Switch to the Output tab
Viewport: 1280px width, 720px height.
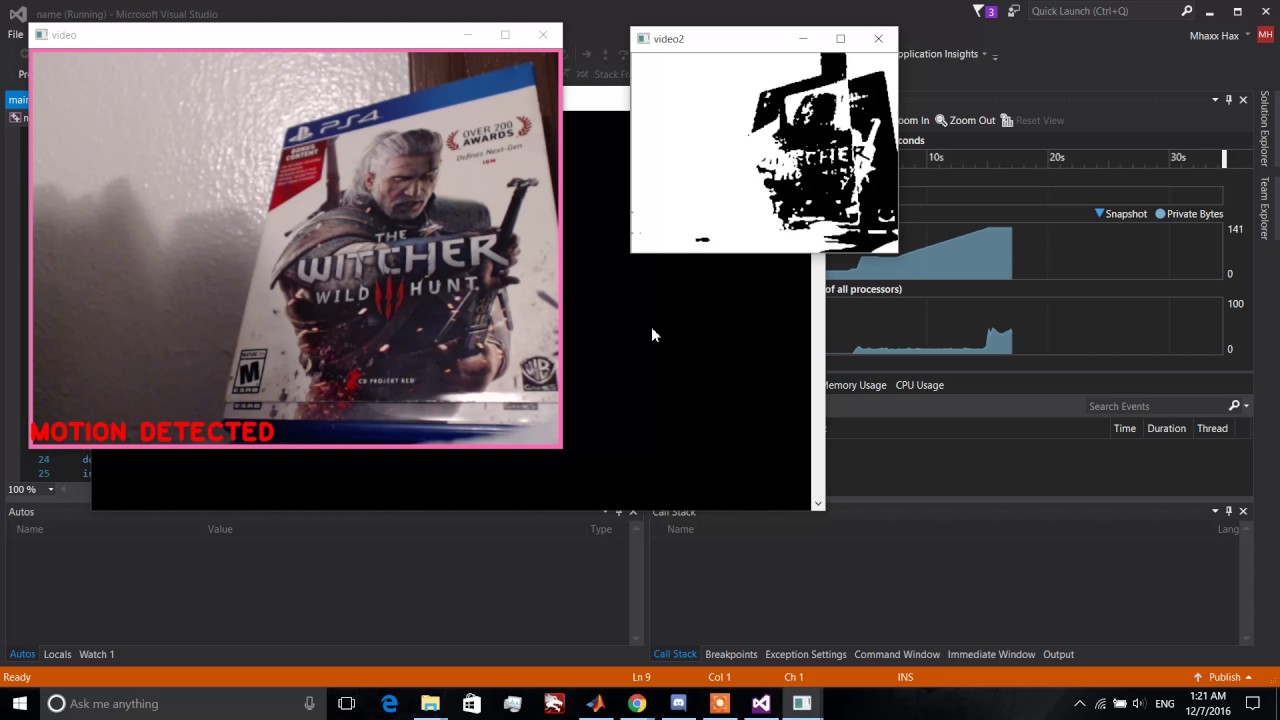pos(1058,654)
